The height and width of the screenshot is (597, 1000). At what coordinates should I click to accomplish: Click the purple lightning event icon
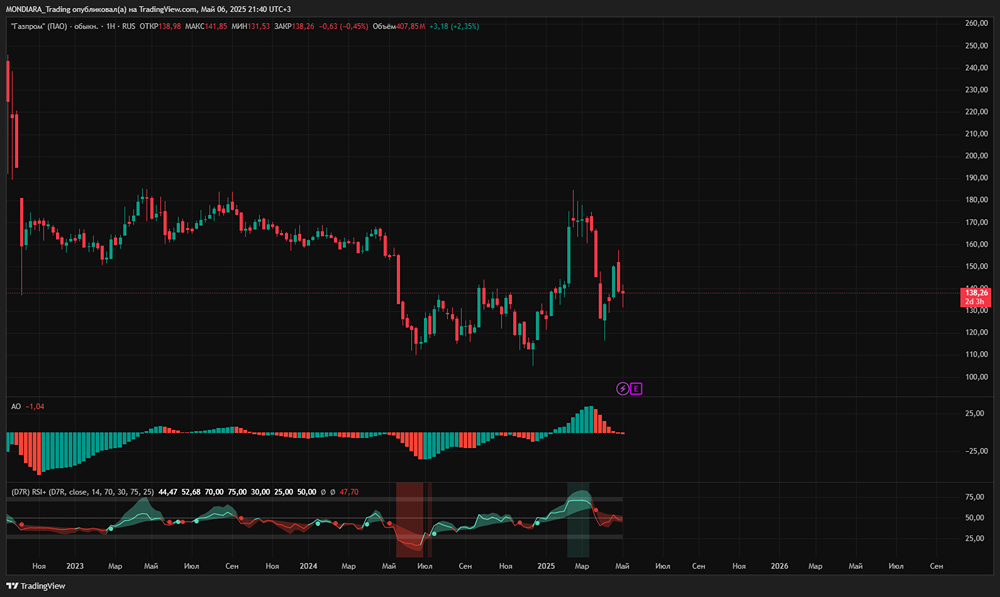(x=622, y=388)
